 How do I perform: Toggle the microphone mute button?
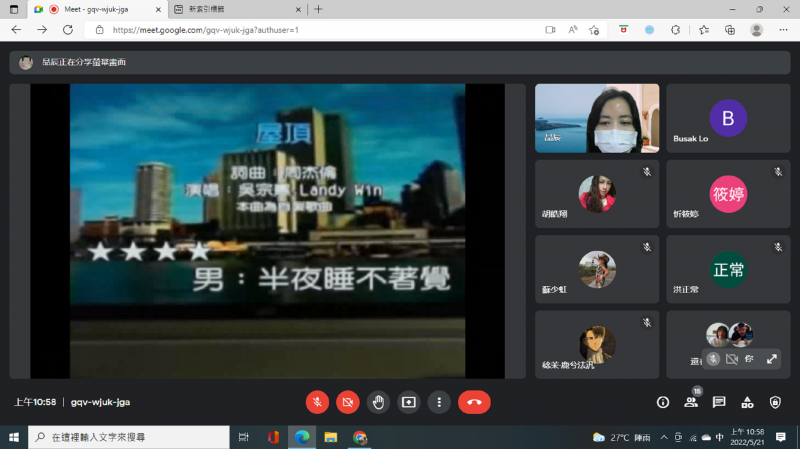click(317, 402)
